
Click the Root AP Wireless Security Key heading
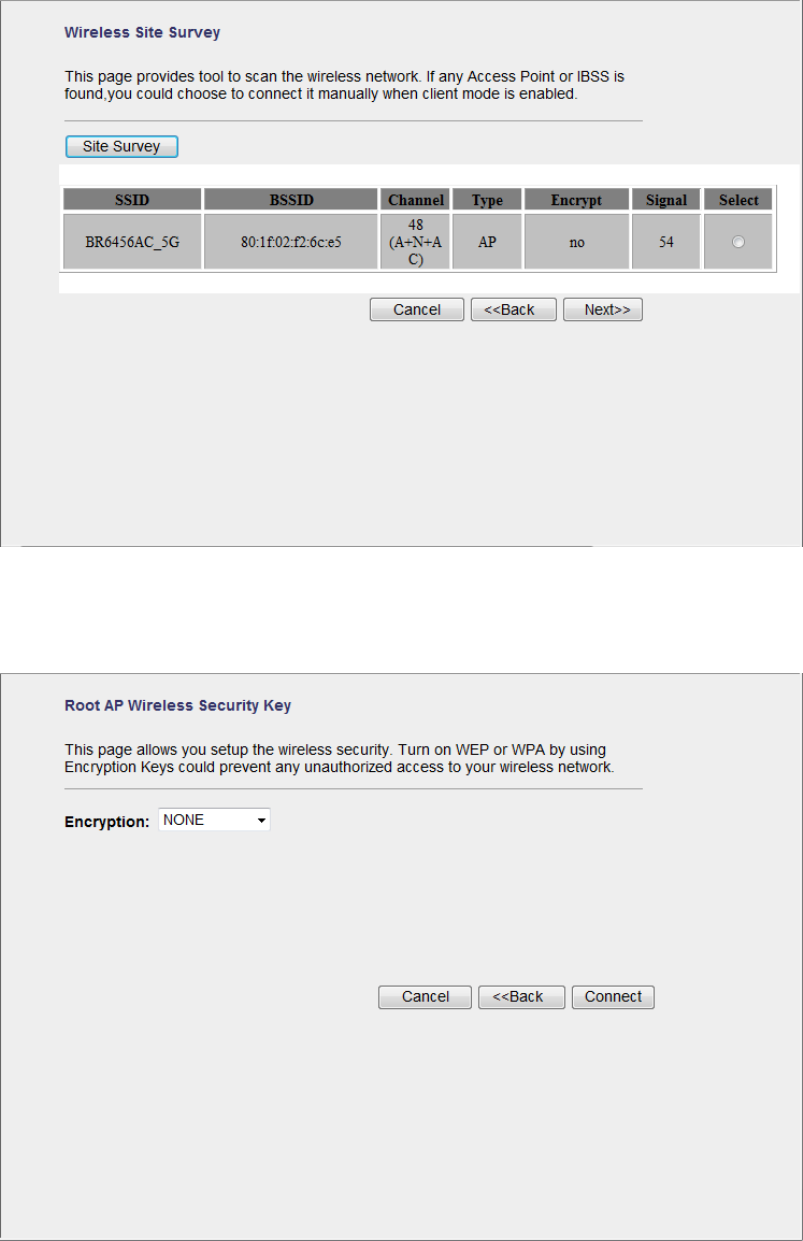click(x=178, y=706)
